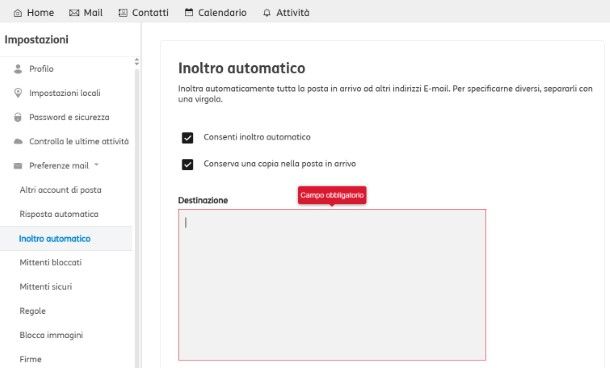Click the Contatti address book icon
The width and height of the screenshot is (610, 368).
click(123, 13)
